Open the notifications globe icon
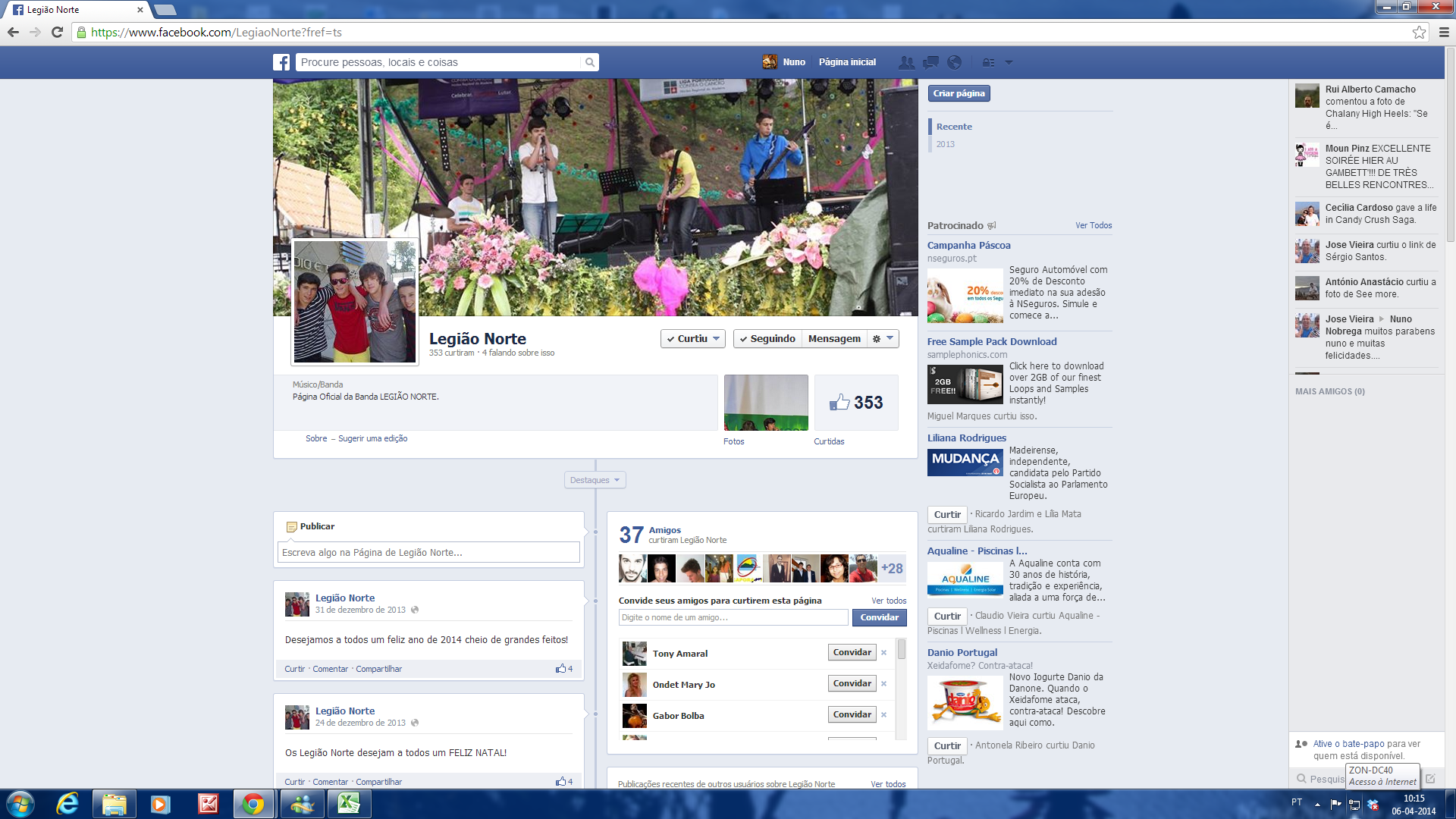The height and width of the screenshot is (819, 1456). tap(955, 62)
